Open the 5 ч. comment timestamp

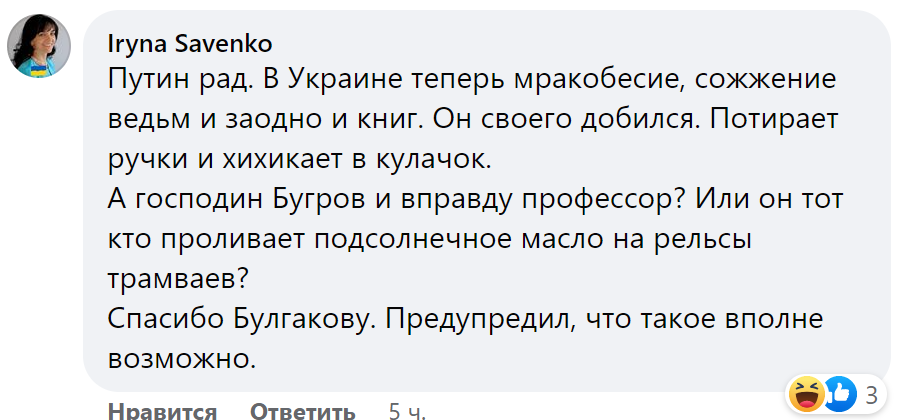(408, 411)
